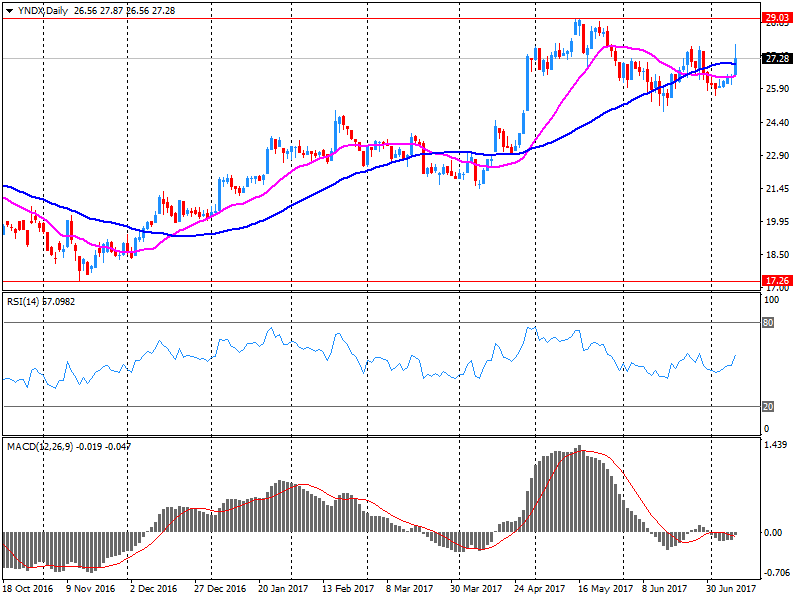Select the OHLC values 26.56 27.87 26.56 27.28

pyautogui.click(x=124, y=11)
